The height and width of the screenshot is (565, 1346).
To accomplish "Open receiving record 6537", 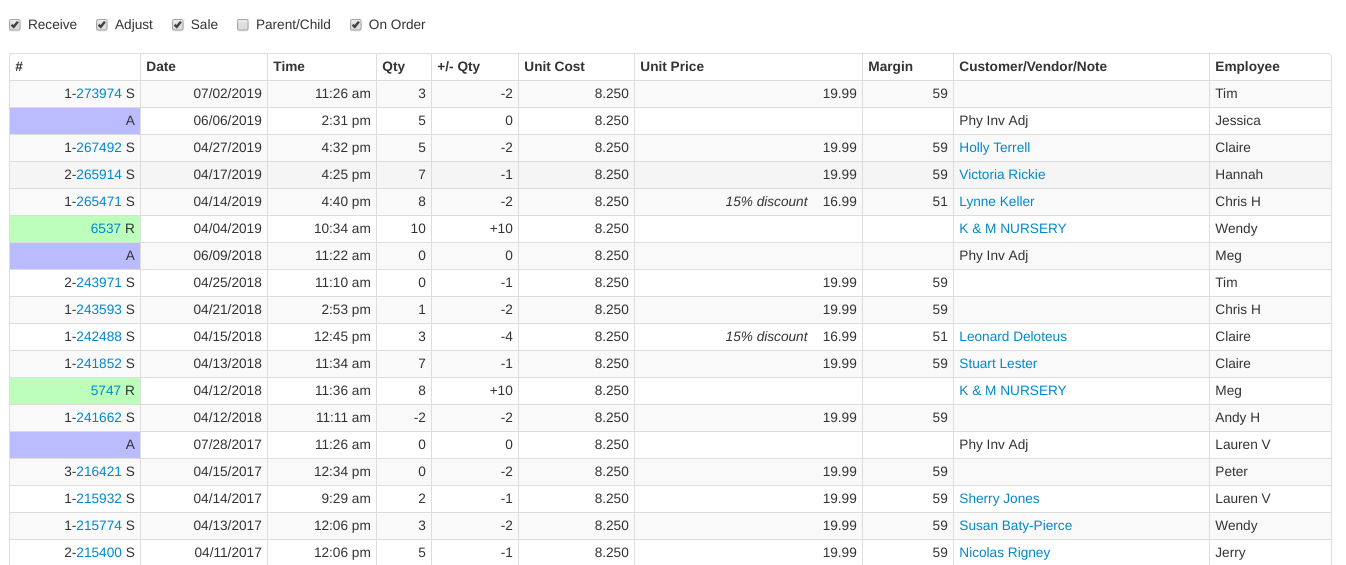I will (x=106, y=229).
